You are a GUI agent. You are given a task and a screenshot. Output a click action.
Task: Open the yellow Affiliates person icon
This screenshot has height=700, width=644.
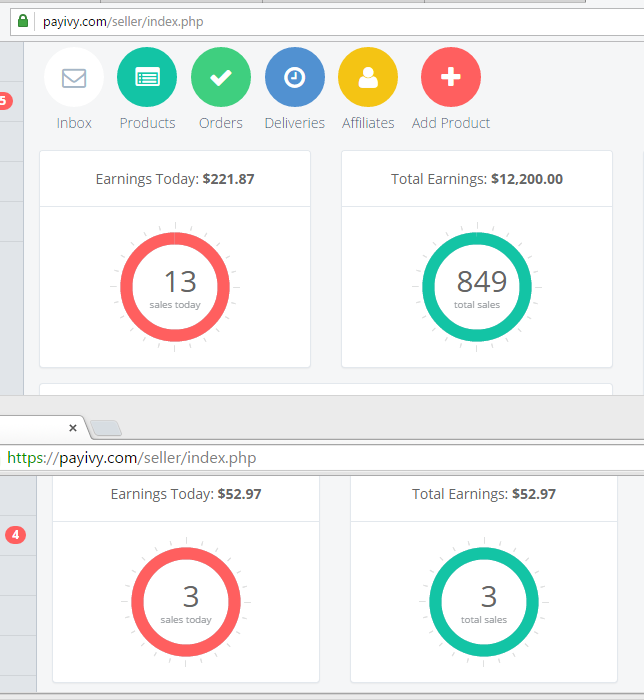point(368,77)
